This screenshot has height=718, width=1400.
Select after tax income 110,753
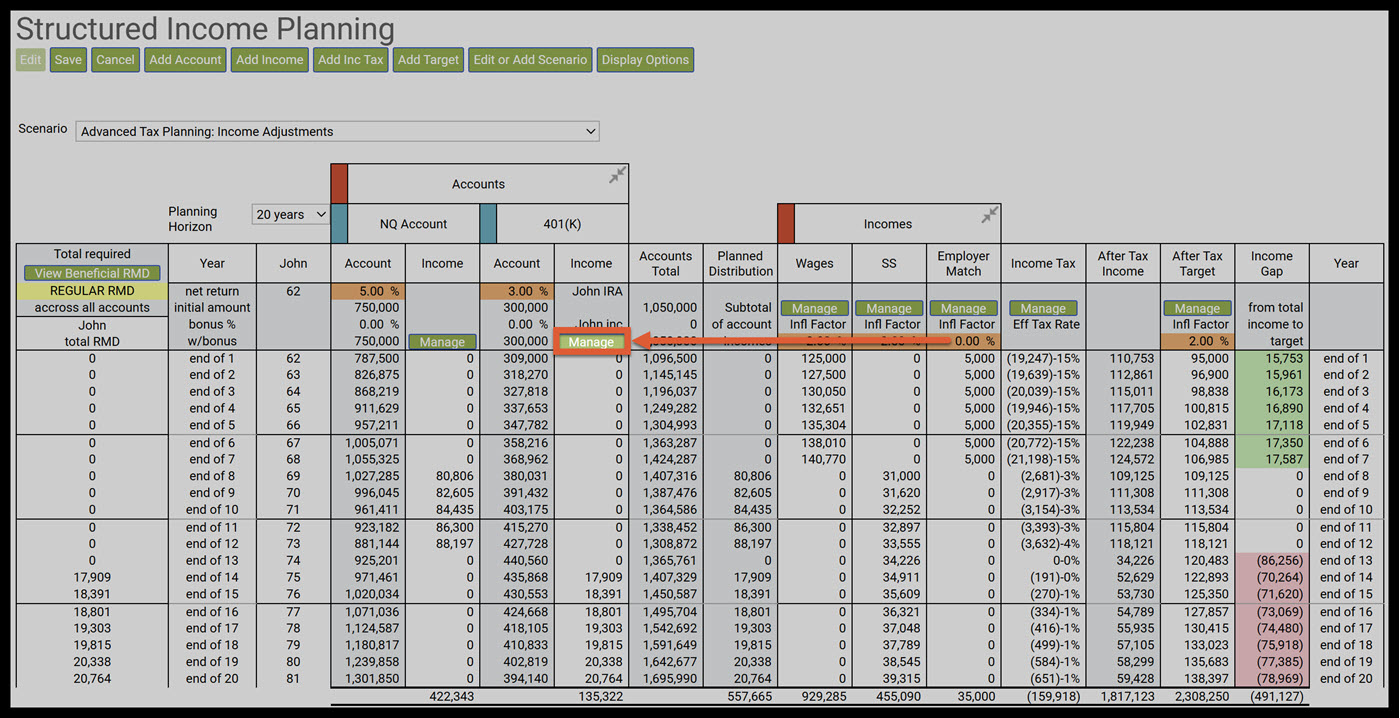1130,358
